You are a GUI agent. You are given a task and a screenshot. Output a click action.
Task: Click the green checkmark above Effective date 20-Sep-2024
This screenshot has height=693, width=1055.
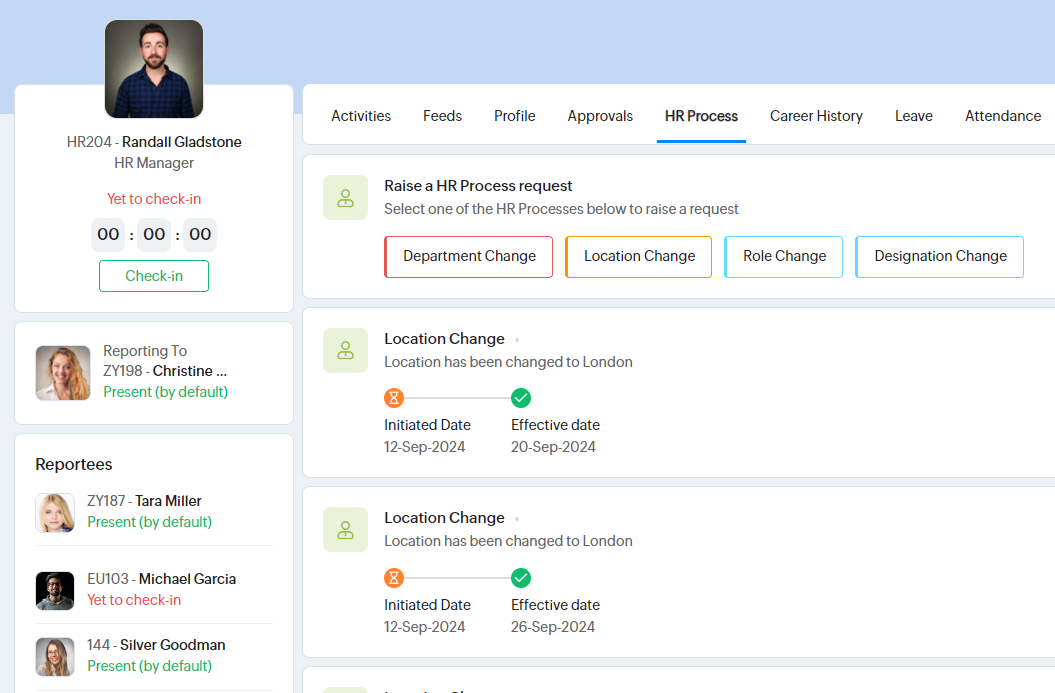pyautogui.click(x=521, y=398)
